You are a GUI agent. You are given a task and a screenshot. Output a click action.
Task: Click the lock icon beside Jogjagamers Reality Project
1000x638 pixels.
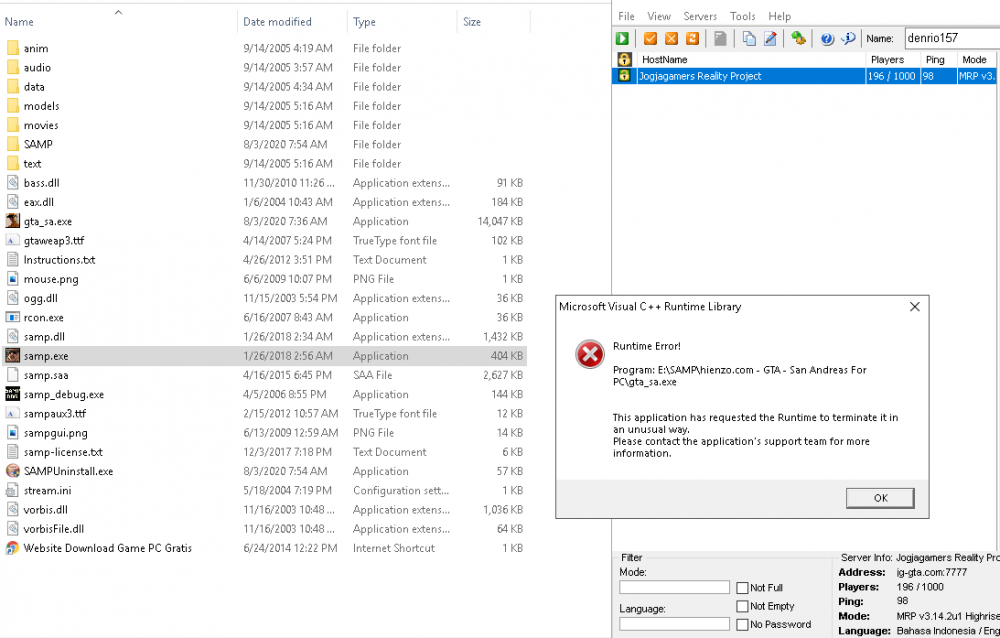(x=624, y=76)
